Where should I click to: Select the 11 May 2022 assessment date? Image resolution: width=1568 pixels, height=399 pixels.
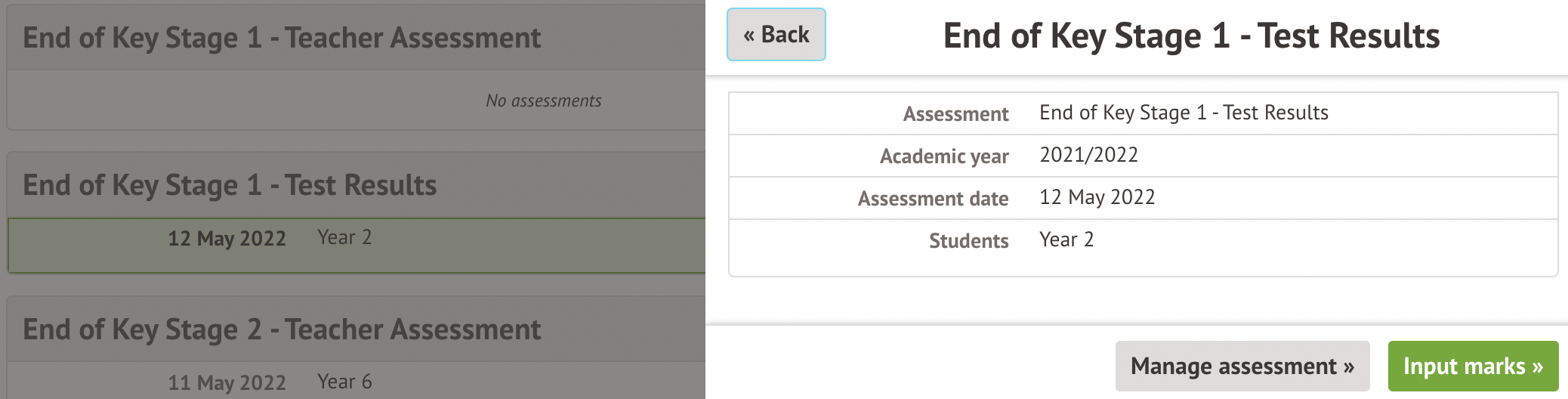(227, 382)
